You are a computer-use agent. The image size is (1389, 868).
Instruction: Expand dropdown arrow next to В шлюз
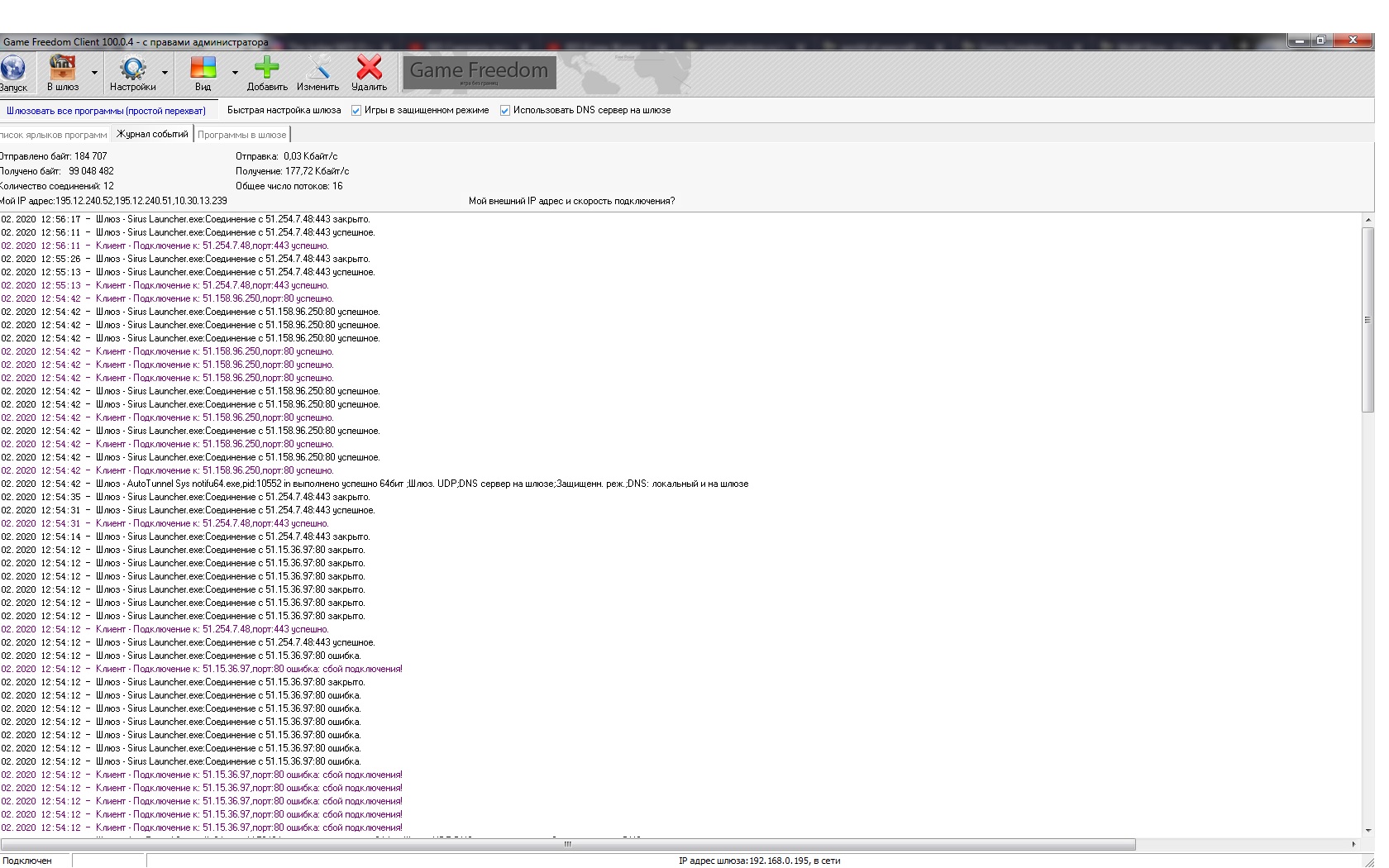[94, 73]
